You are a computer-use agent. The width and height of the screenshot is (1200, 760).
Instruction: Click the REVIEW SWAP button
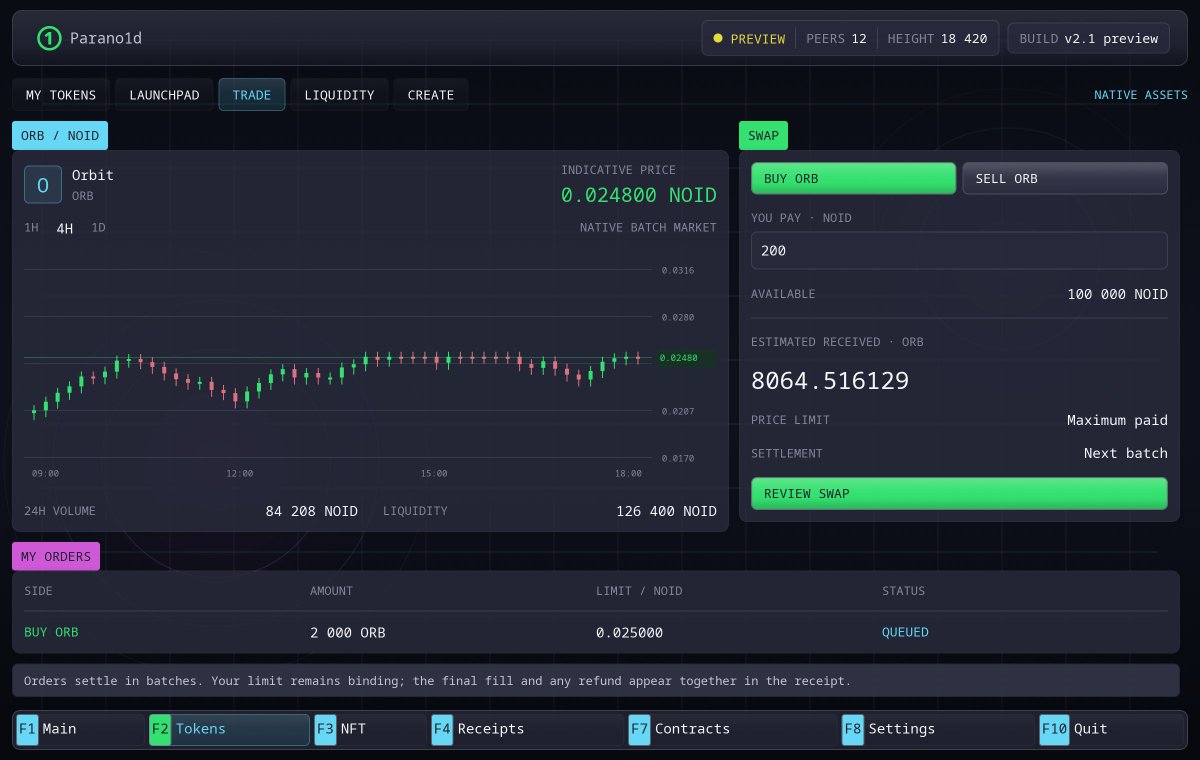(x=959, y=494)
